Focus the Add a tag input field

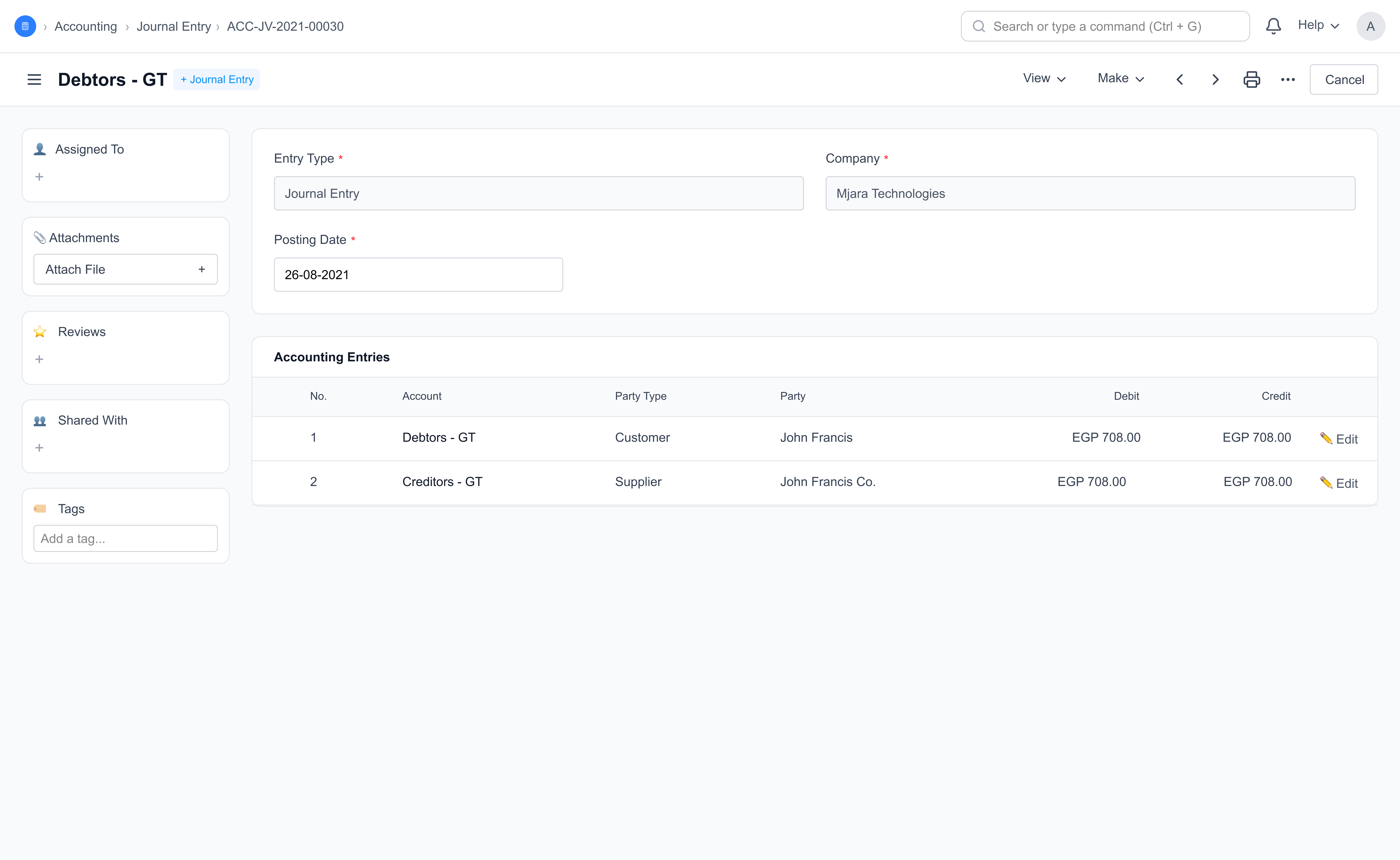125,539
